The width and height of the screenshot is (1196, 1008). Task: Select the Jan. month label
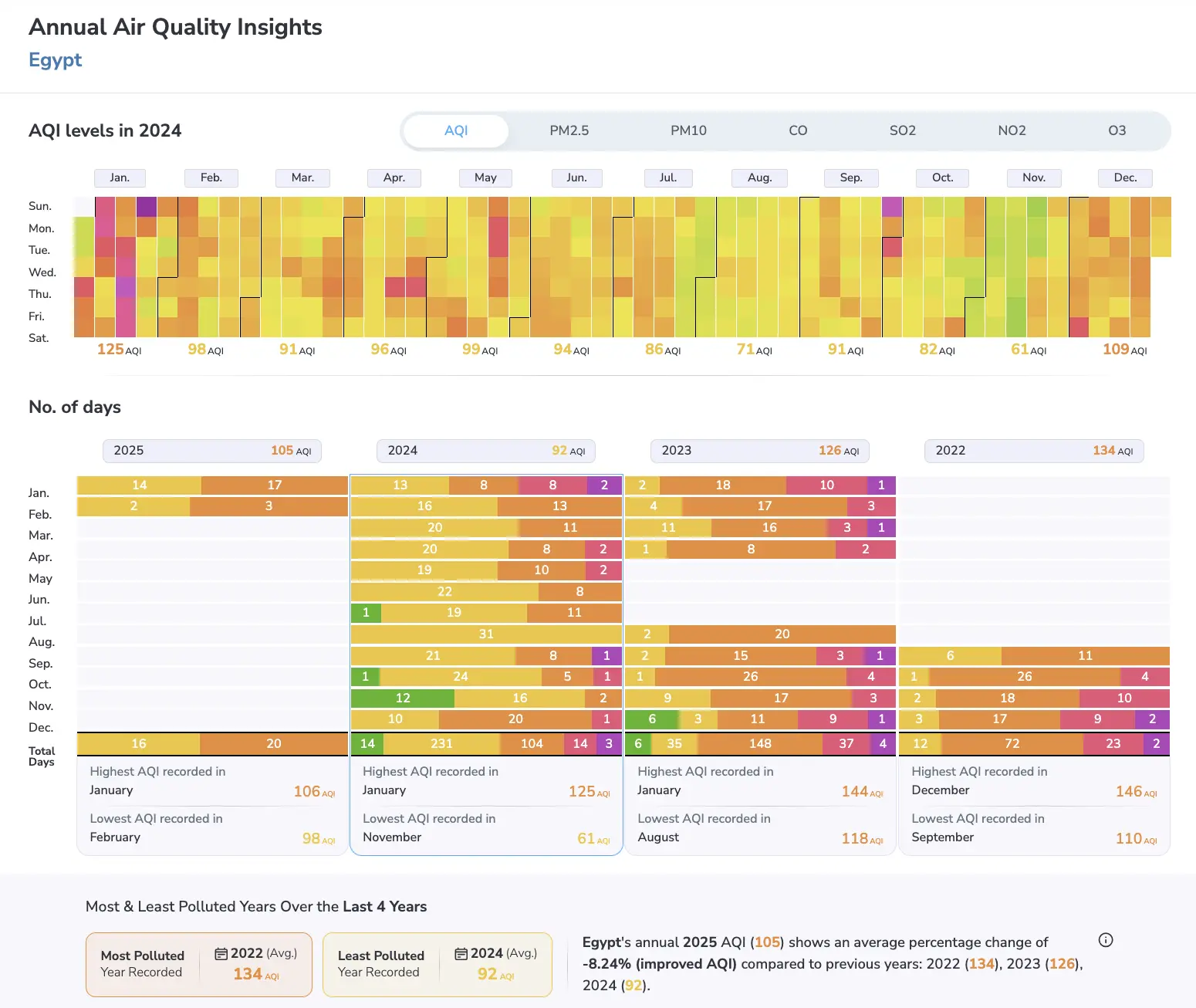tap(120, 178)
